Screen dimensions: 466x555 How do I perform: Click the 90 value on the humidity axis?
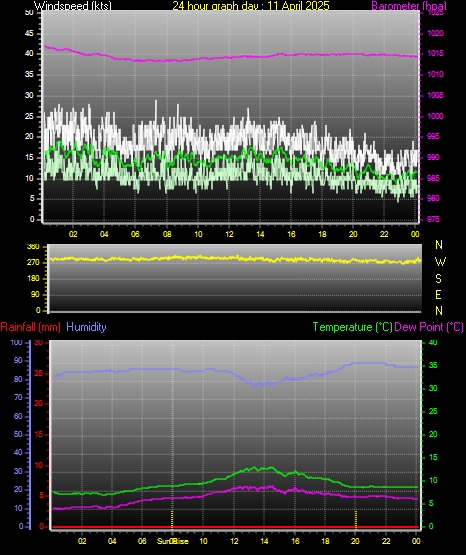18,360
